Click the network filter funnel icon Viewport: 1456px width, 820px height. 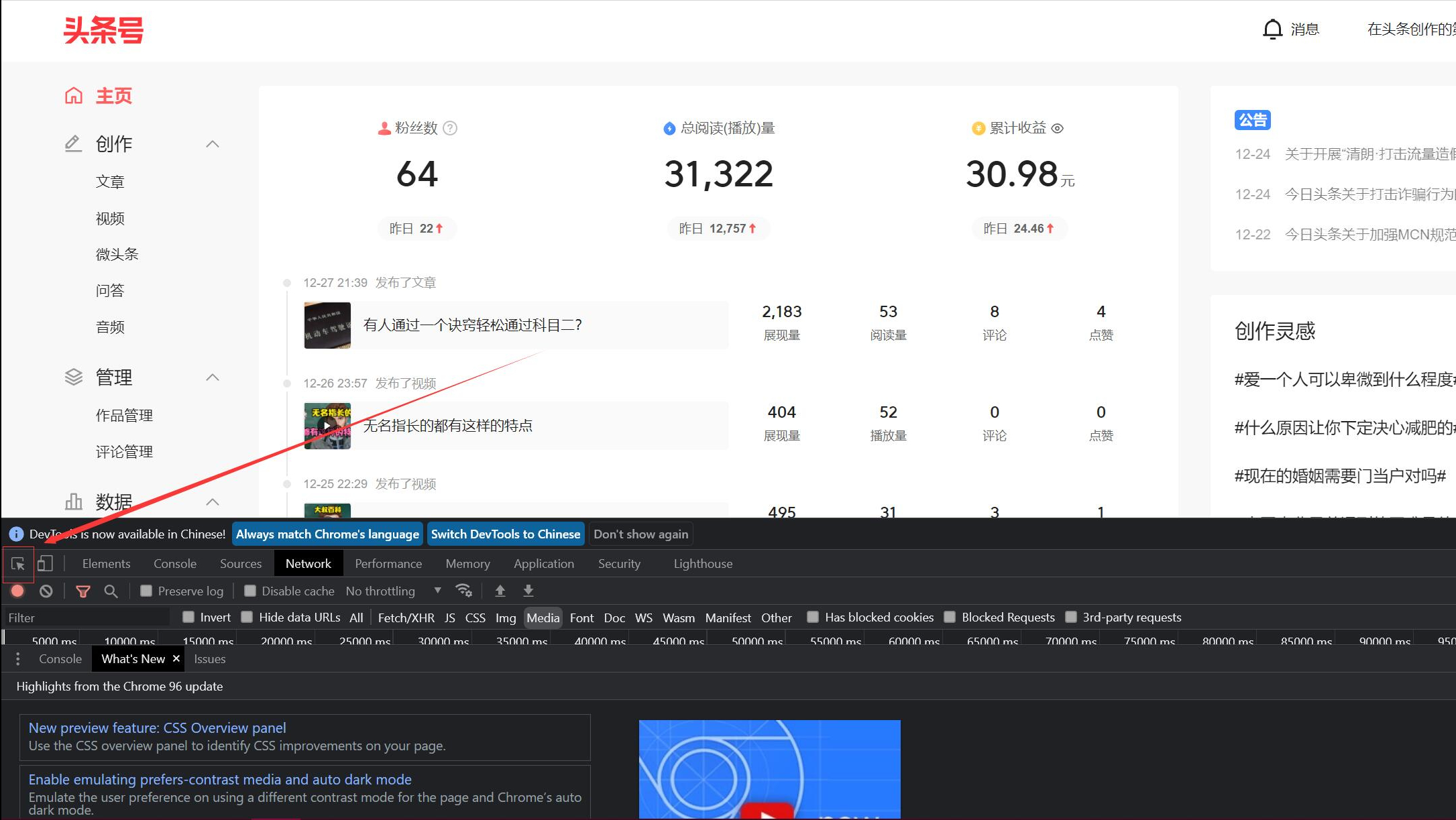[x=83, y=591]
